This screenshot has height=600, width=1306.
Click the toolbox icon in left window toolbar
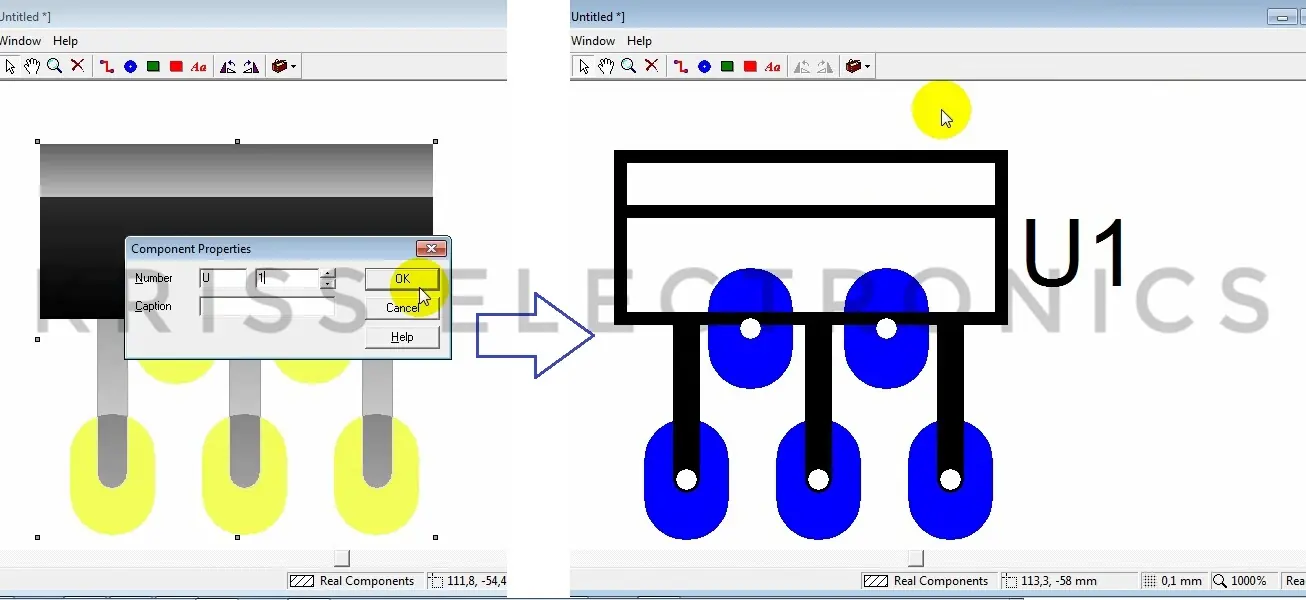coord(280,66)
